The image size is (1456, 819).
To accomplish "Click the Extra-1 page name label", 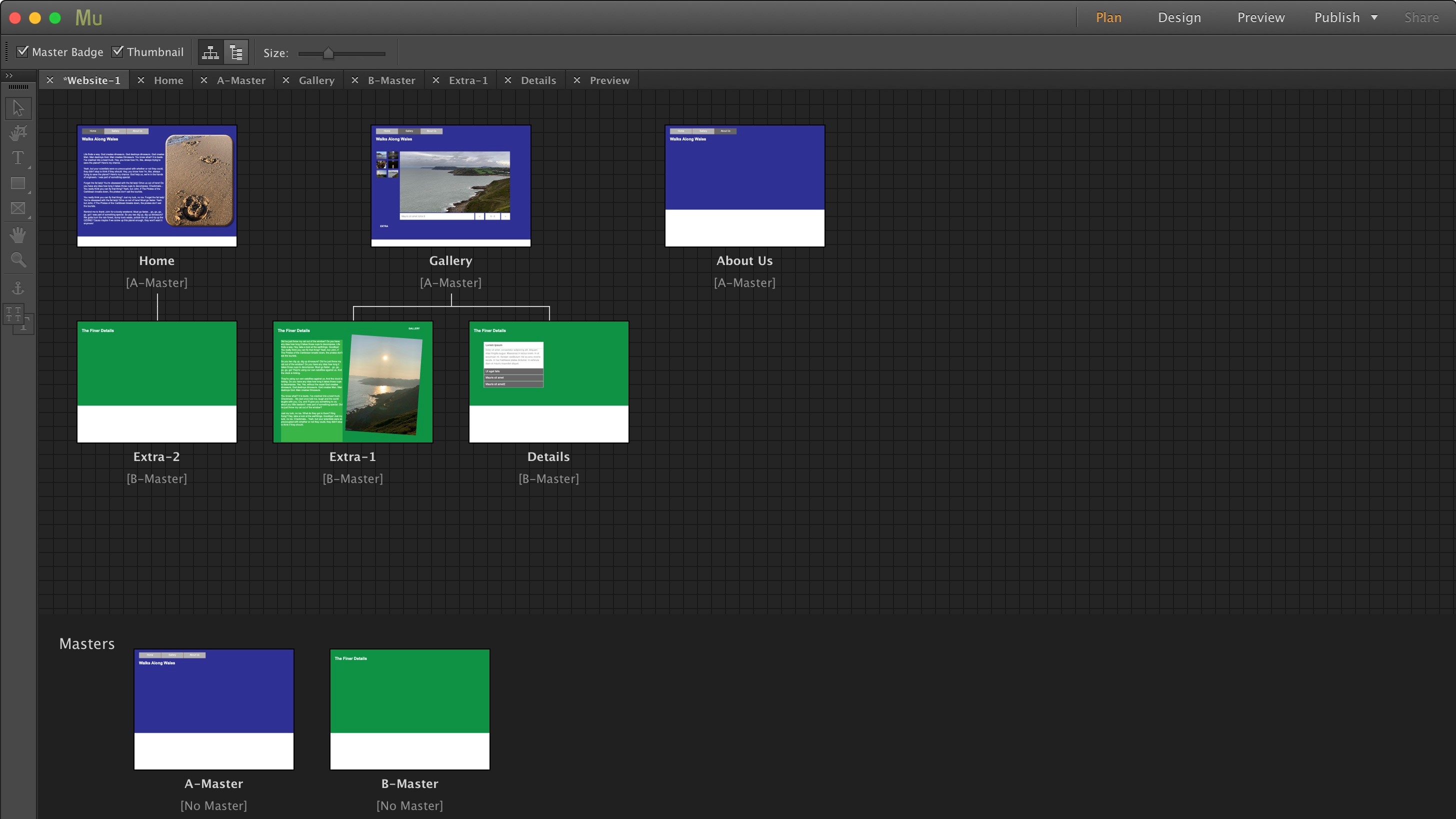I will point(352,456).
